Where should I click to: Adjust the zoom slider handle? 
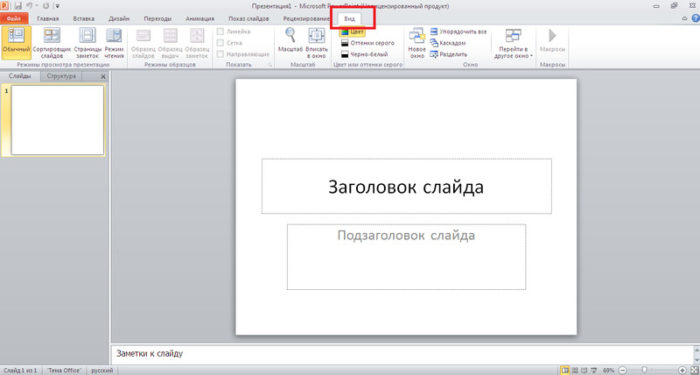[x=645, y=371]
